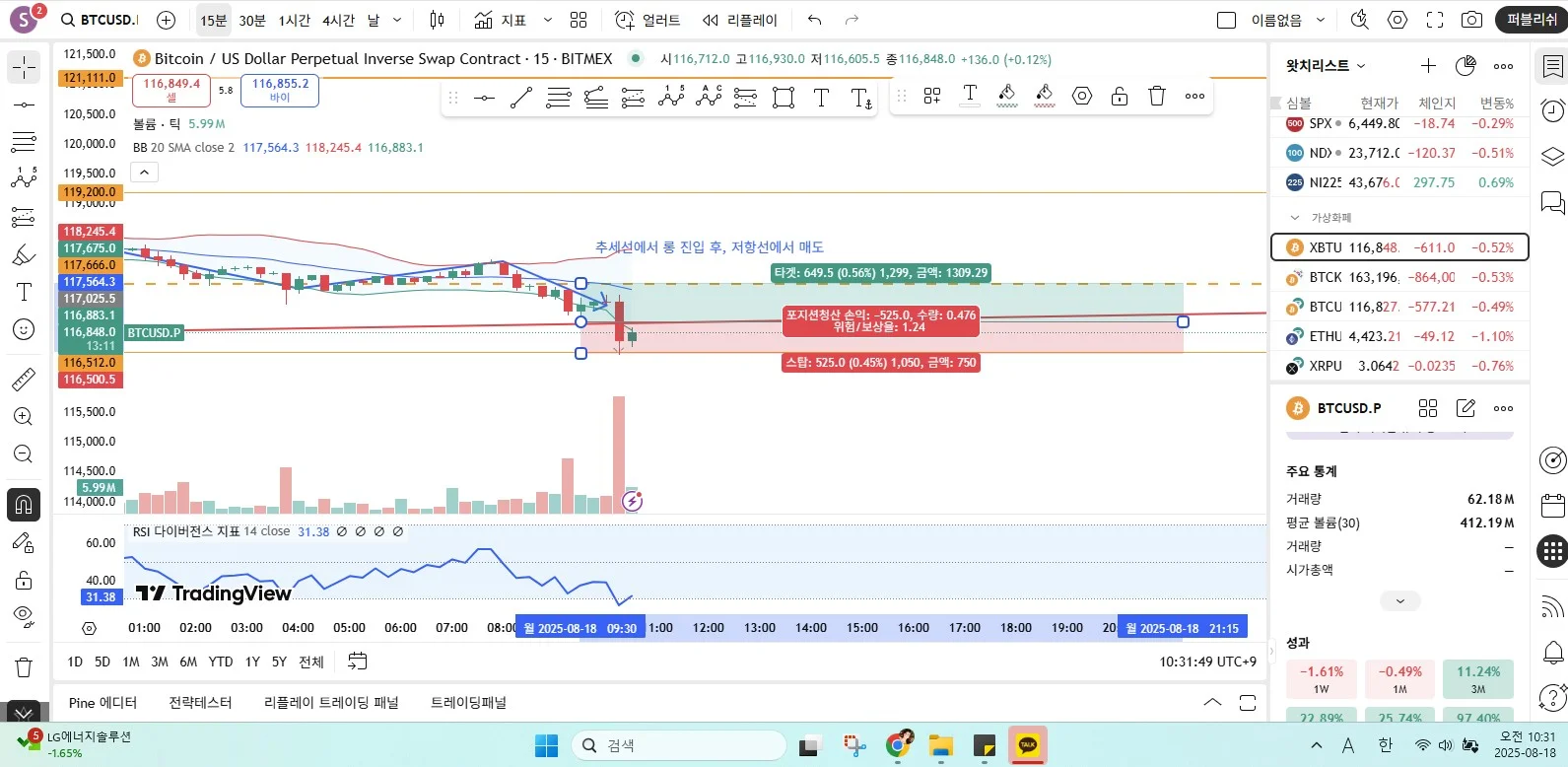
Task: Open the 전략테스터 tab
Action: pos(200,703)
